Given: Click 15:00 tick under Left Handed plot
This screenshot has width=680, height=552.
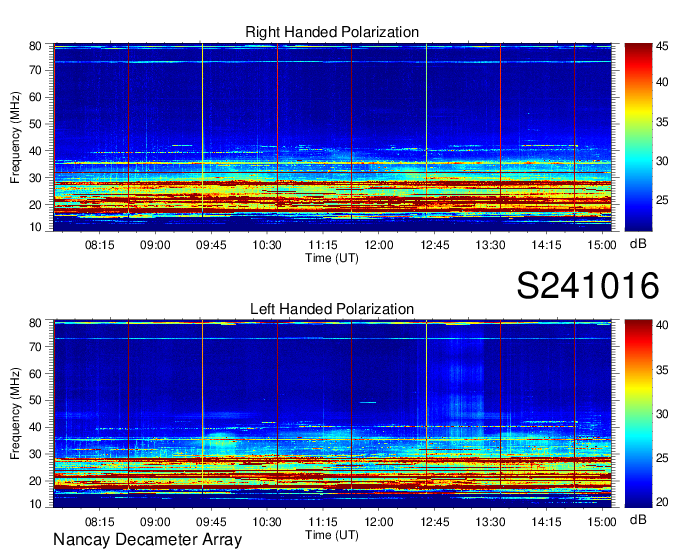Looking at the screenshot, I should 602,522.
